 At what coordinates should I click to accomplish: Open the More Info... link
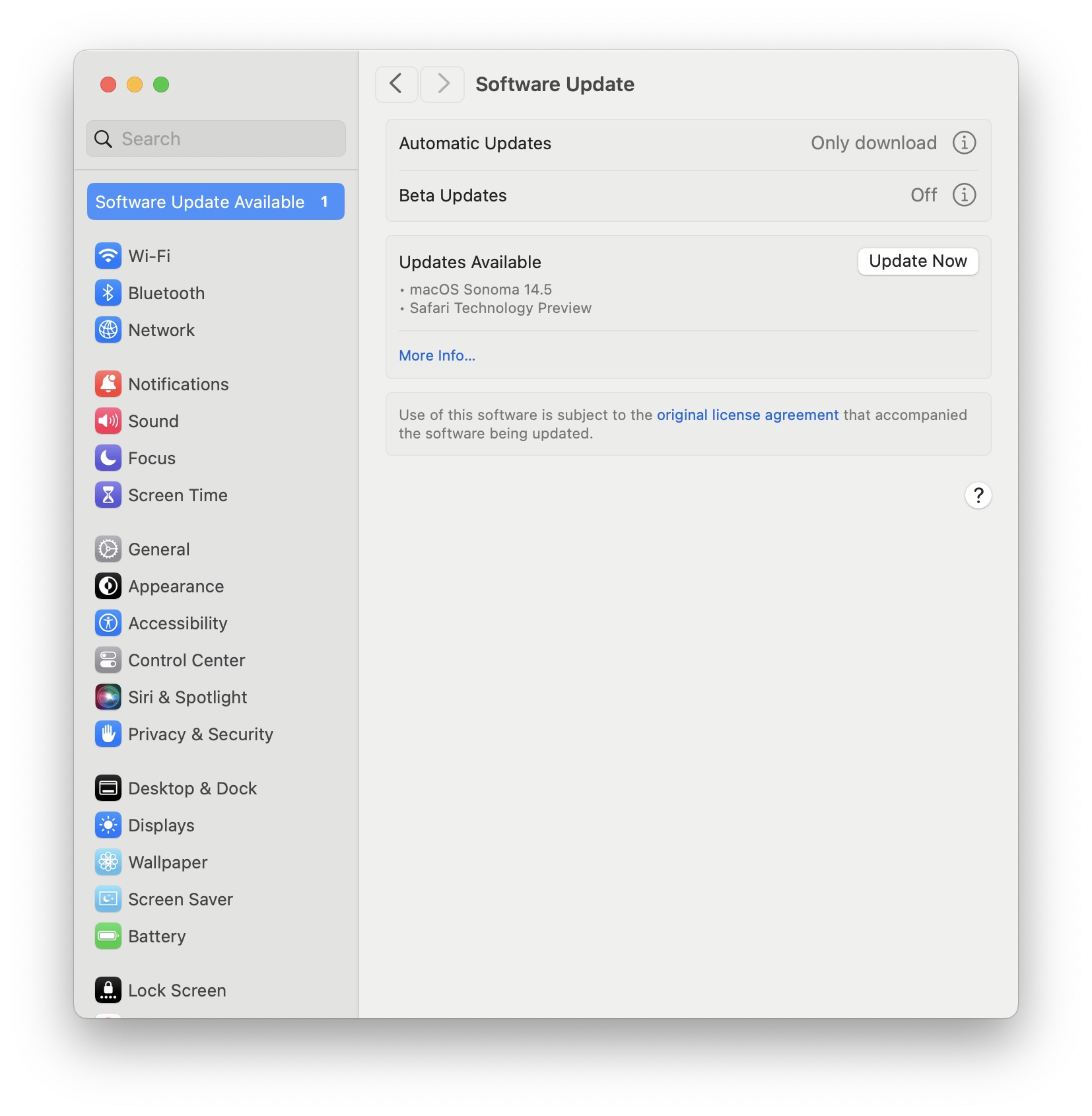pyautogui.click(x=437, y=355)
